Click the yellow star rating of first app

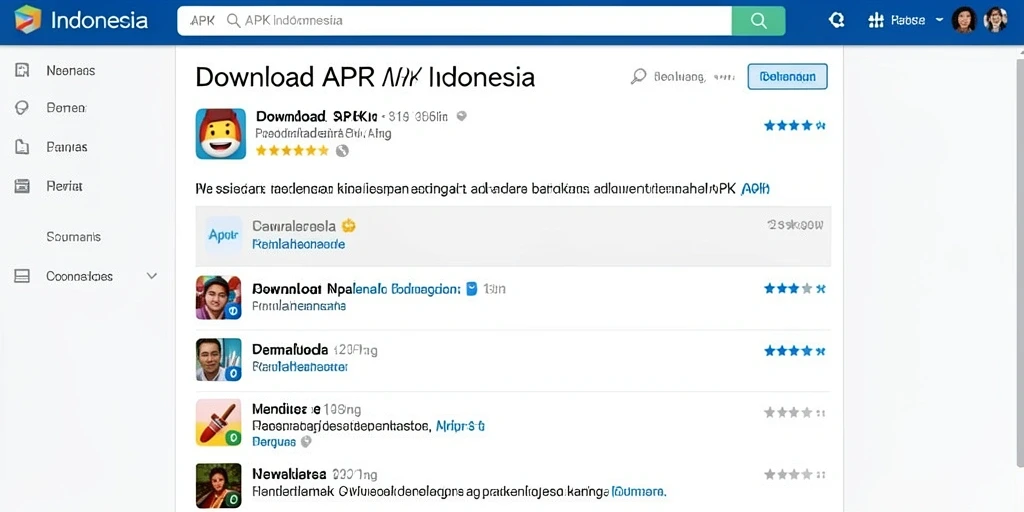point(292,151)
